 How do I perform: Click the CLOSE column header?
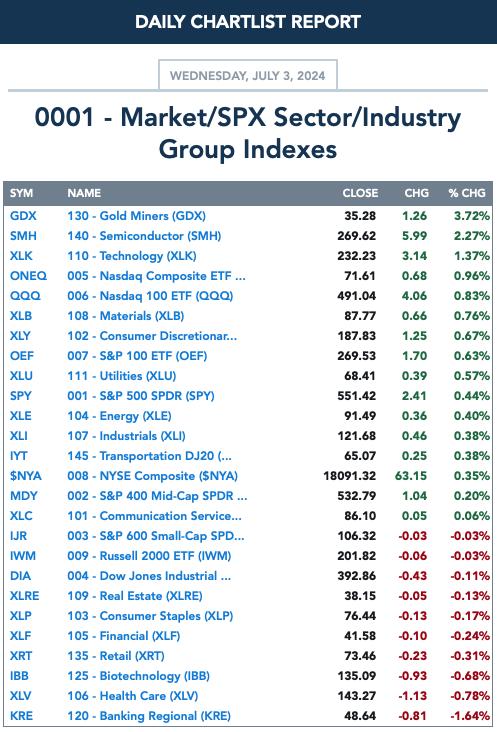click(x=360, y=193)
